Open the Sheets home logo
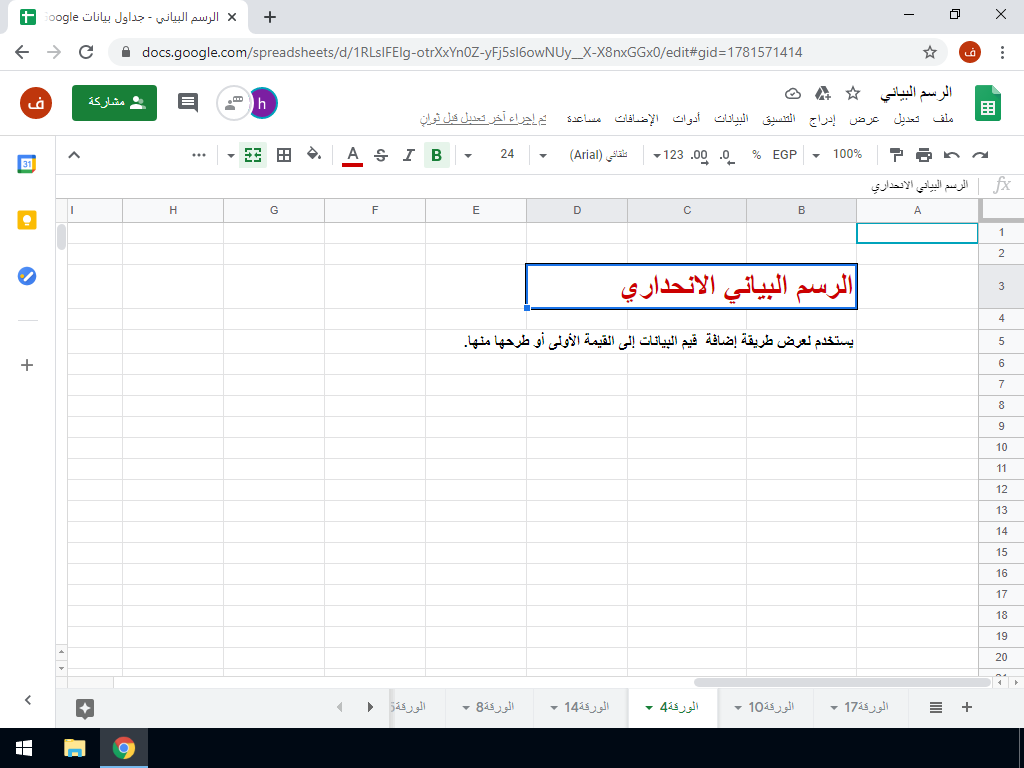The height and width of the screenshot is (768, 1024). click(988, 103)
